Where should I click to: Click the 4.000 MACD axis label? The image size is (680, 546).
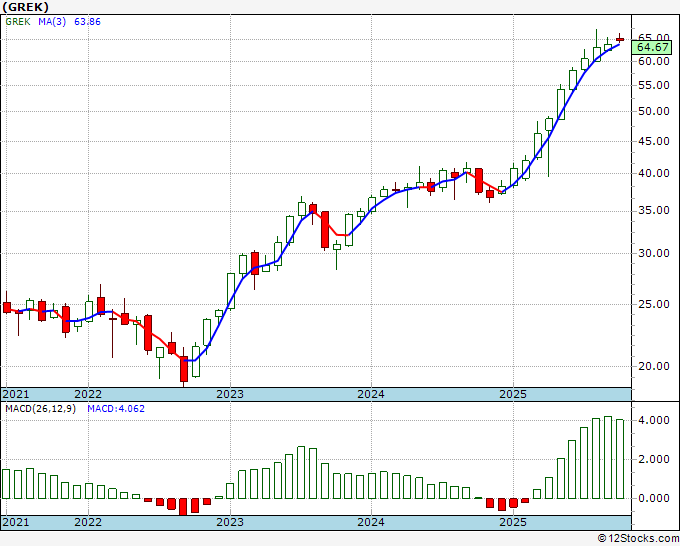point(654,420)
